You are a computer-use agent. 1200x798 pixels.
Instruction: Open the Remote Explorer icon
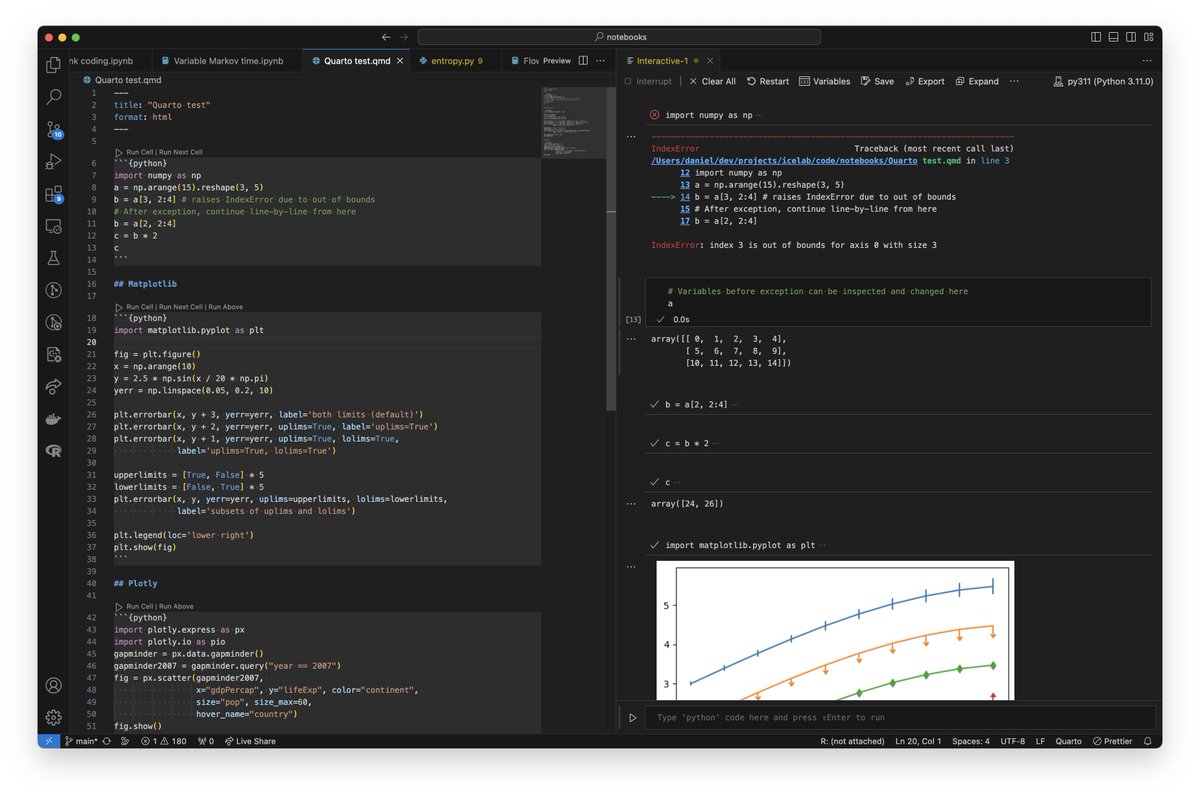click(54, 227)
